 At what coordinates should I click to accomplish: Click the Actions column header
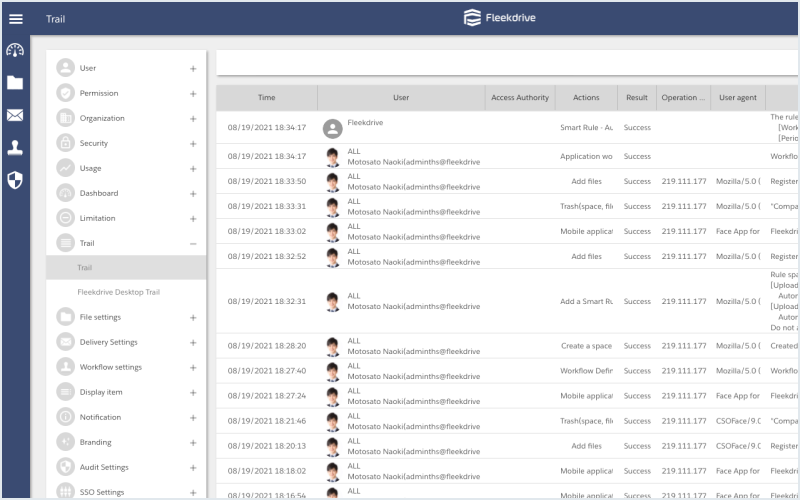tap(586, 97)
